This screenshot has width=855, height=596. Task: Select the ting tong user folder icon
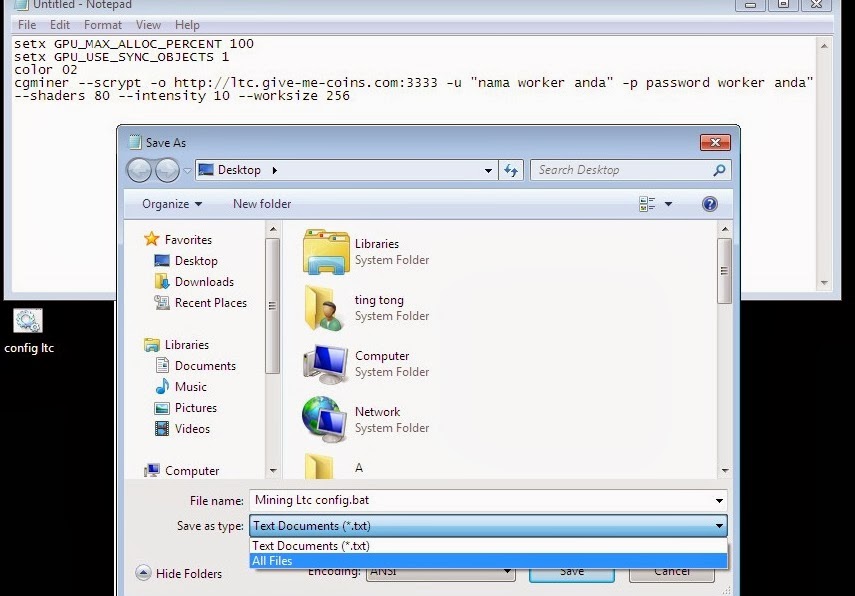(324, 308)
